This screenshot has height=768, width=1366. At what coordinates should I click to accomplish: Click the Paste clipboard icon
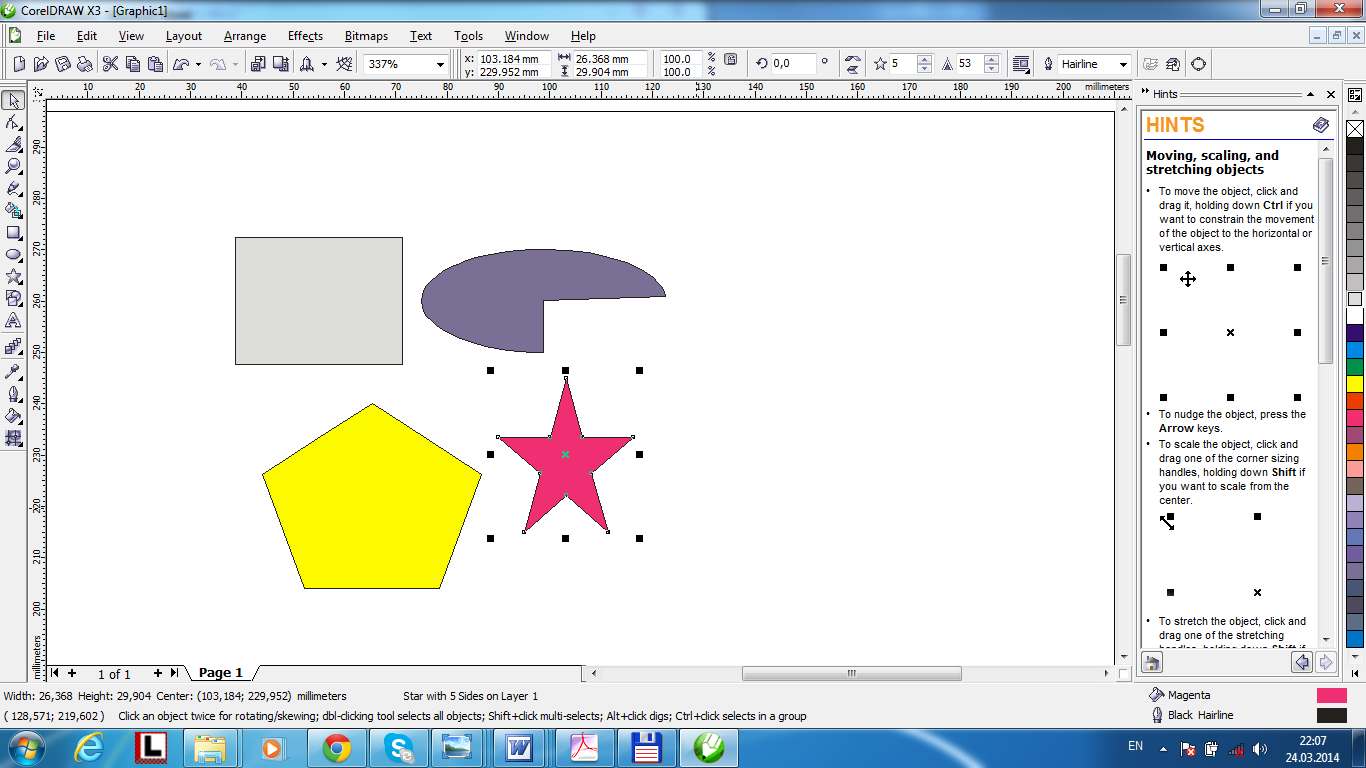tap(155, 64)
